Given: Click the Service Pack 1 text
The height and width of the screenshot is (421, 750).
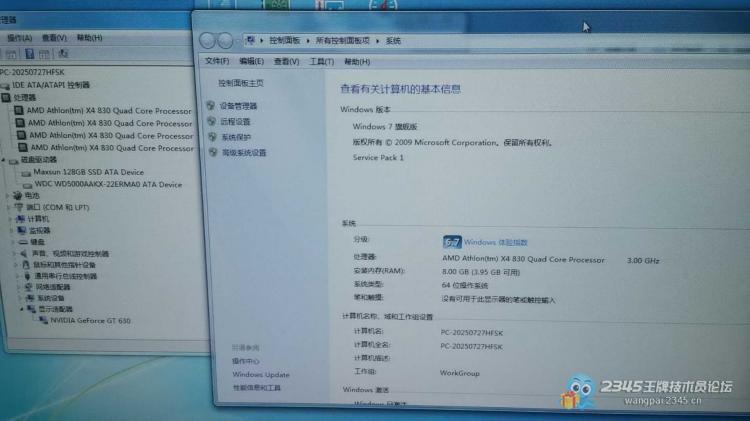Looking at the screenshot, I should click(x=378, y=157).
